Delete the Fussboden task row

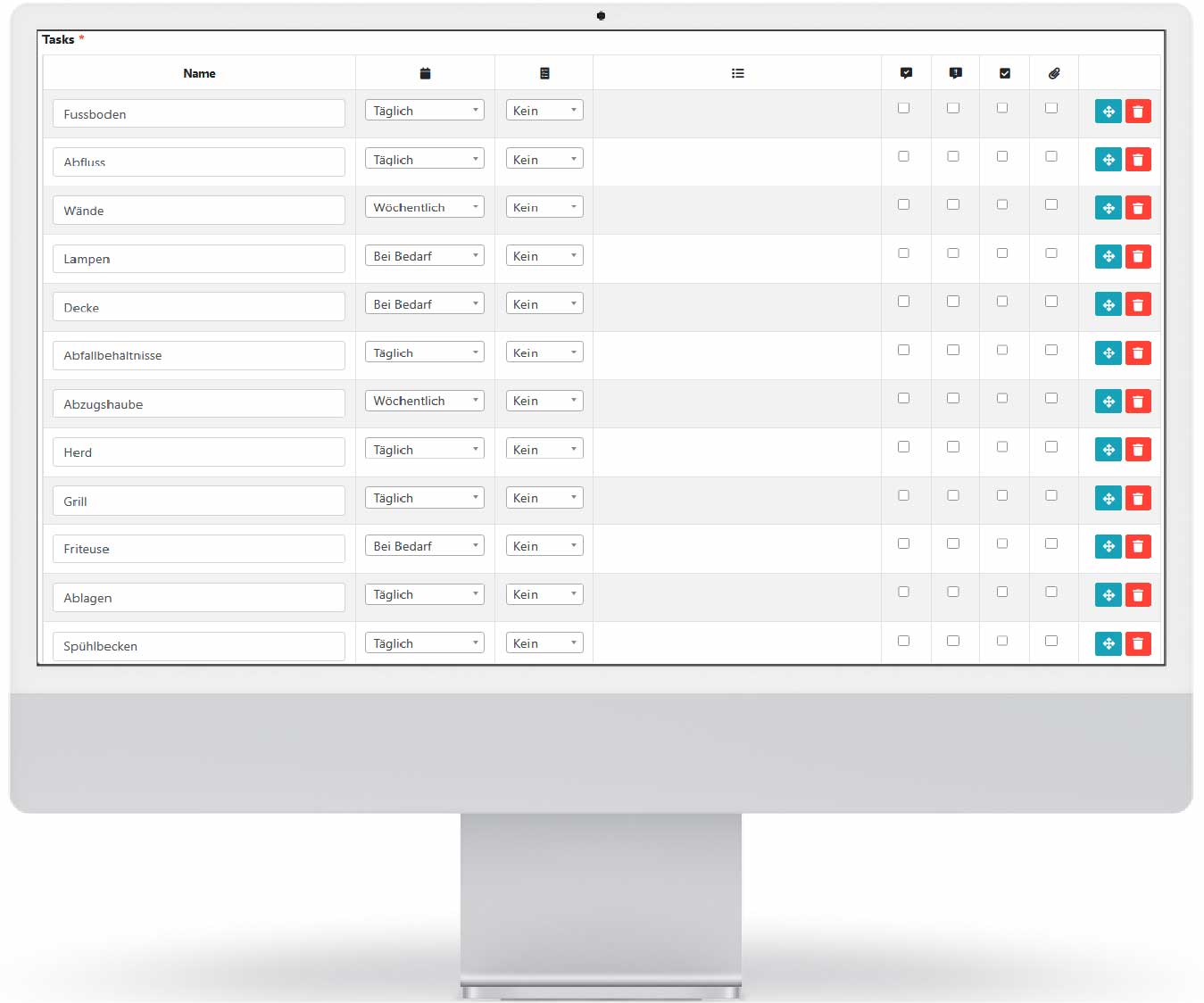(1138, 112)
